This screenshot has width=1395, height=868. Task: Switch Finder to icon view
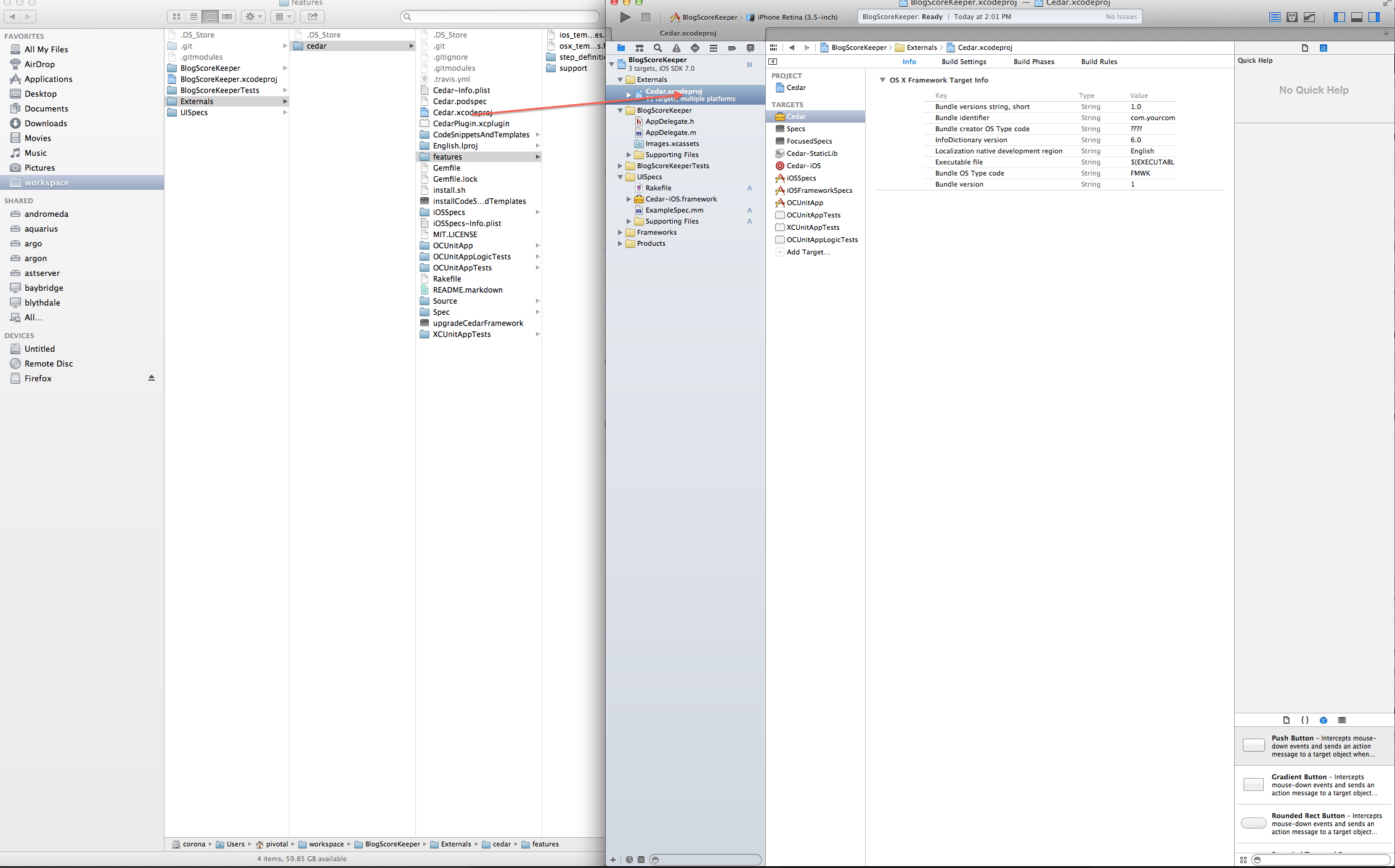pyautogui.click(x=176, y=17)
